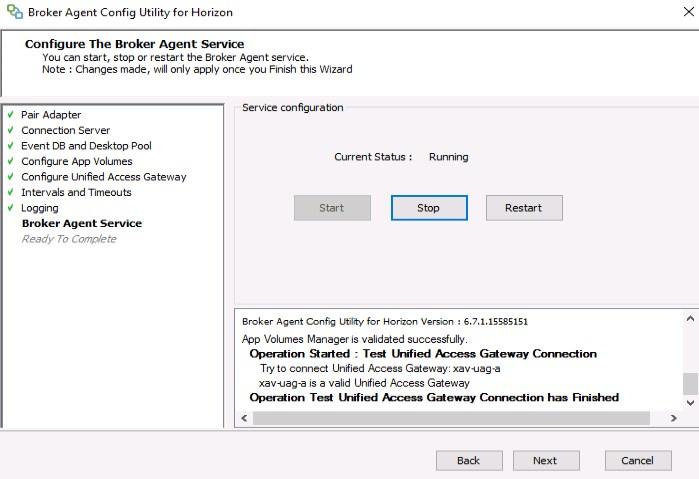The image size is (699, 479).
Task: Click the 'Changes made, will only apply' note
Action: point(197,70)
